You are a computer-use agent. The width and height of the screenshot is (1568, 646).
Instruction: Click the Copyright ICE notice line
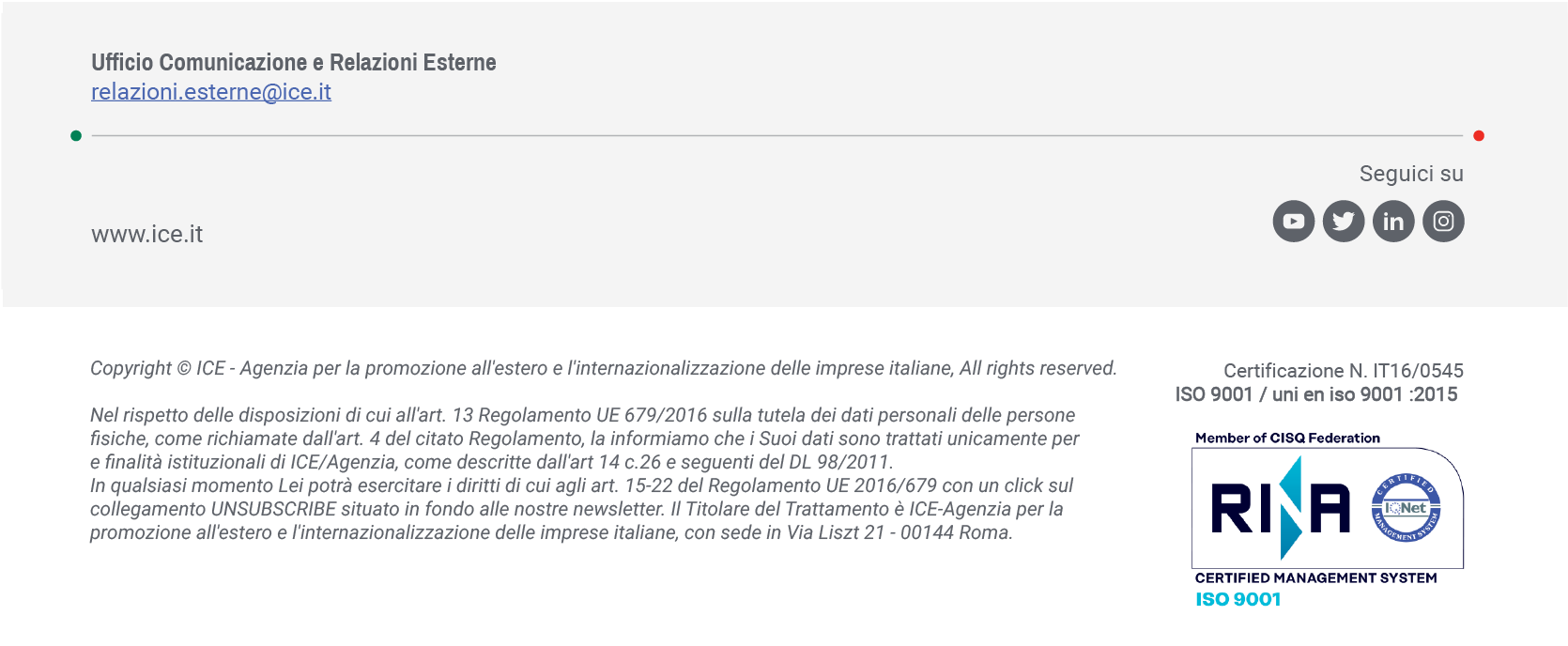point(604,368)
